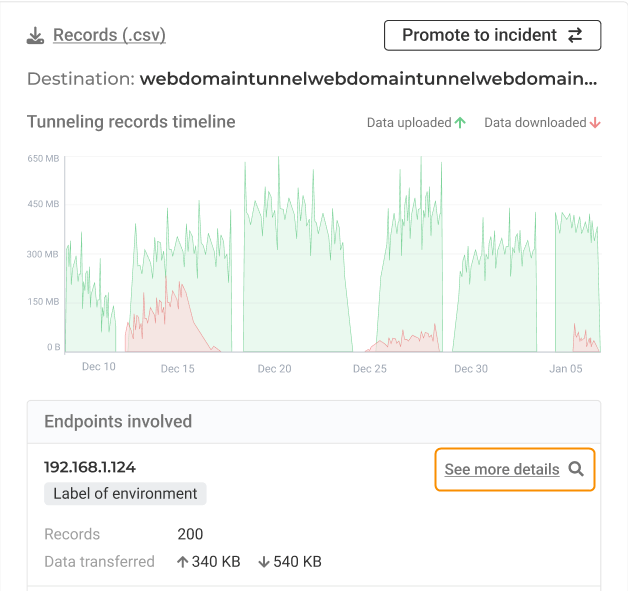Click the Promote to incident button

[x=492, y=35]
